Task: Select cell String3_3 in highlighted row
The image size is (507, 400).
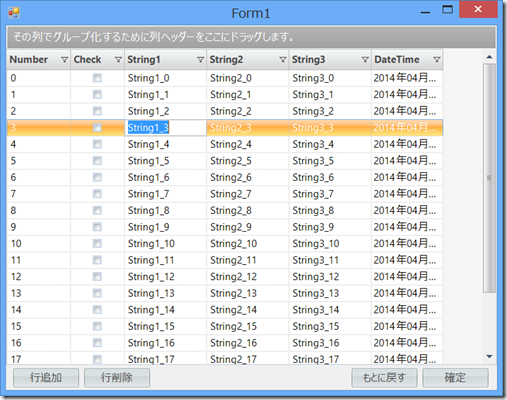Action: [330, 128]
